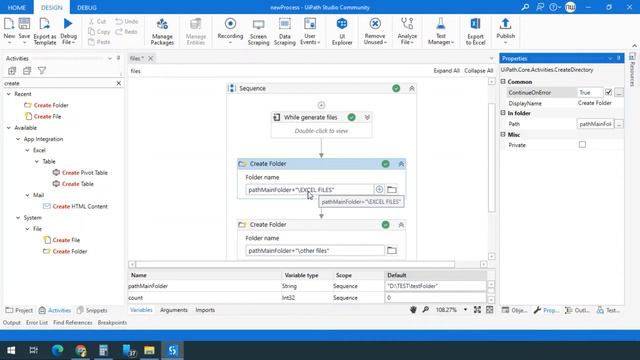Screen dimensions: 640x360
Task: Open Data Scraping tool
Action: tap(284, 31)
